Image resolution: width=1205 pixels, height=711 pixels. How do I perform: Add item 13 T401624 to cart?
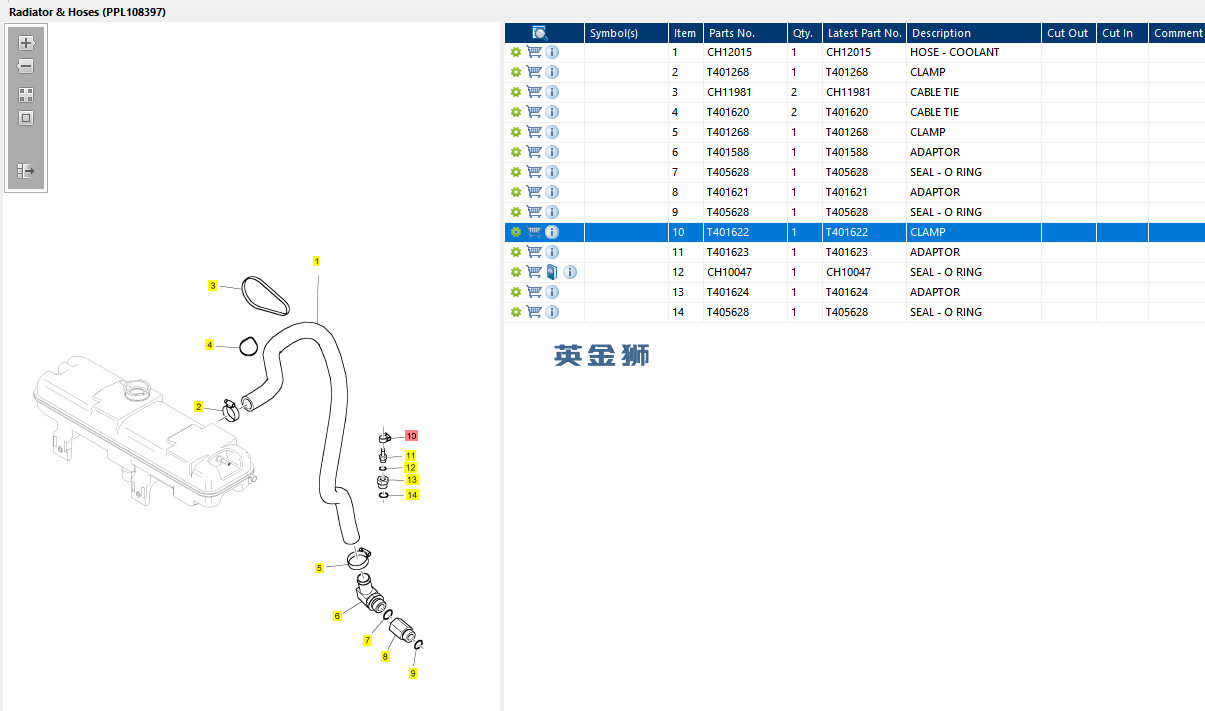click(534, 292)
